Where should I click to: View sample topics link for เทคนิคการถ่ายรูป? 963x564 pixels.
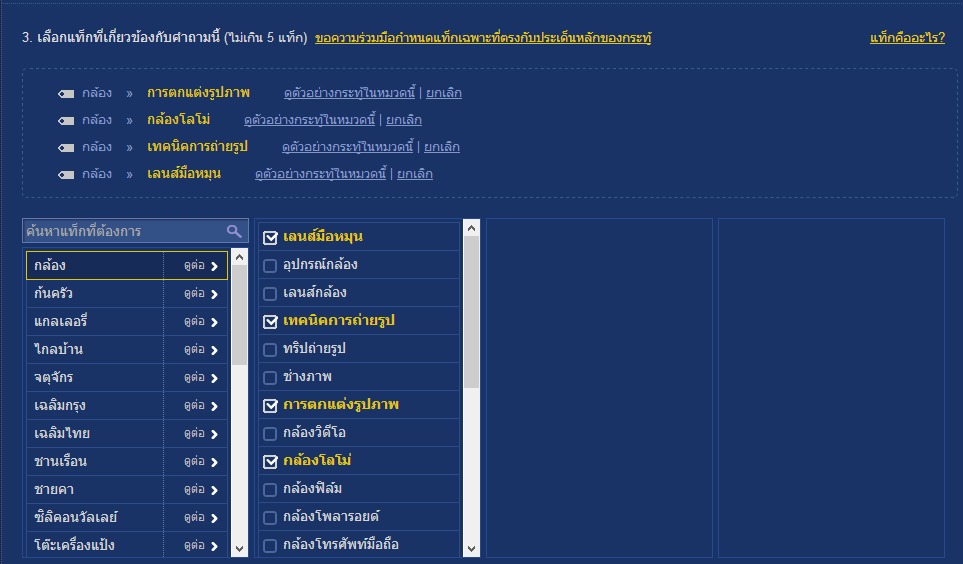point(348,147)
